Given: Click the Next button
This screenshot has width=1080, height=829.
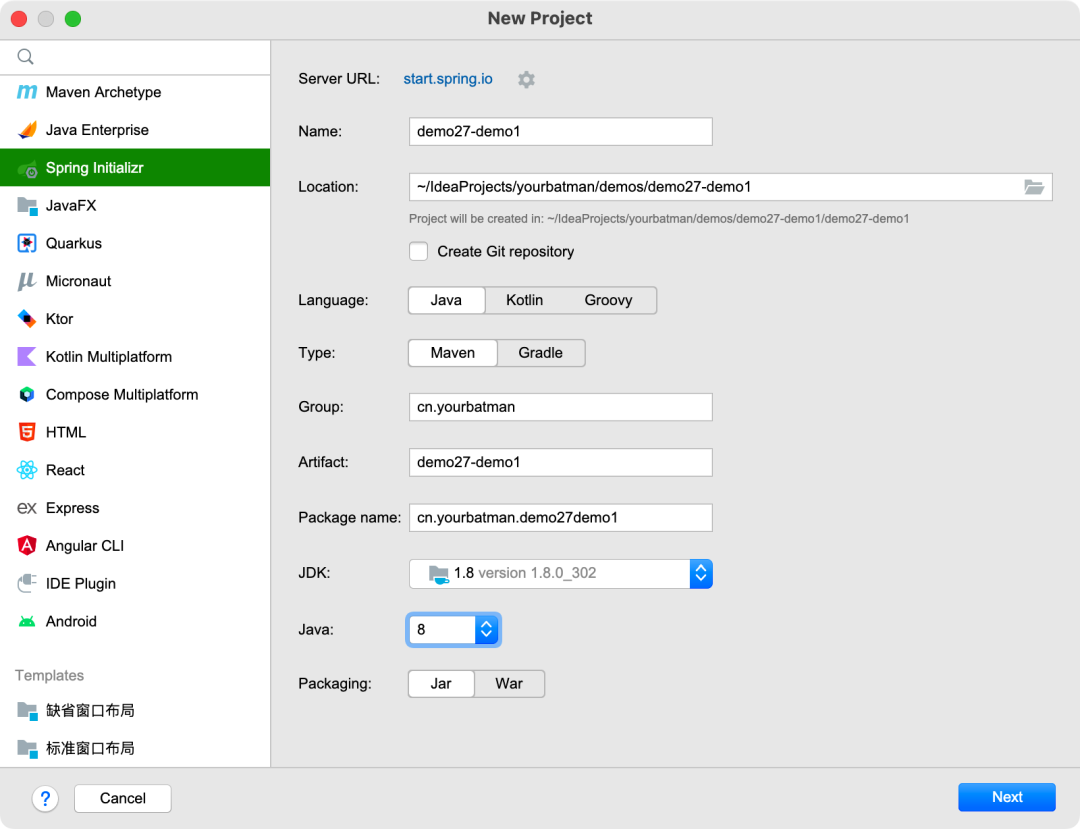Looking at the screenshot, I should [1006, 796].
